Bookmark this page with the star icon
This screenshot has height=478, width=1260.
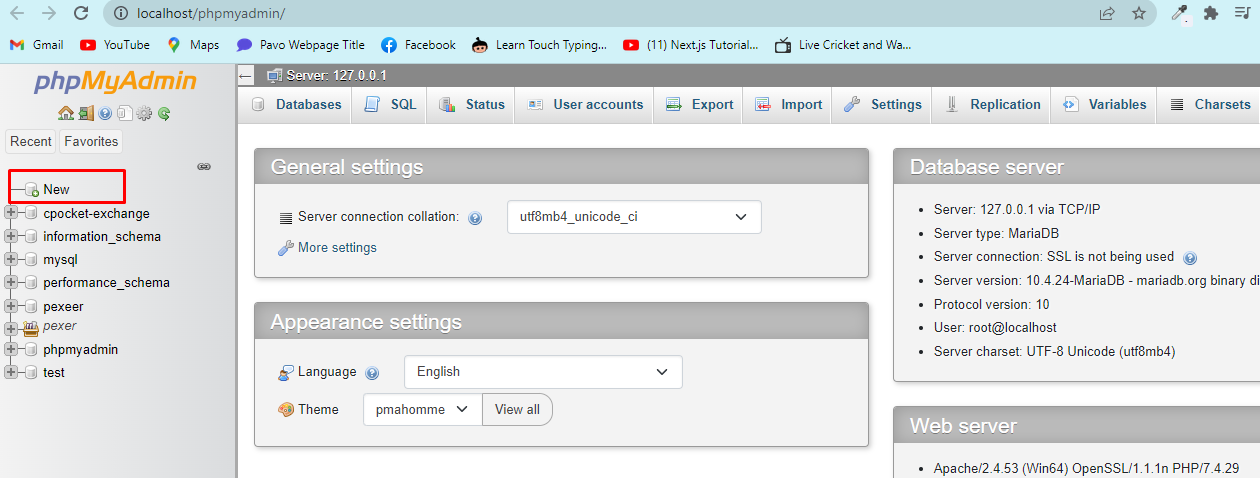1138,13
